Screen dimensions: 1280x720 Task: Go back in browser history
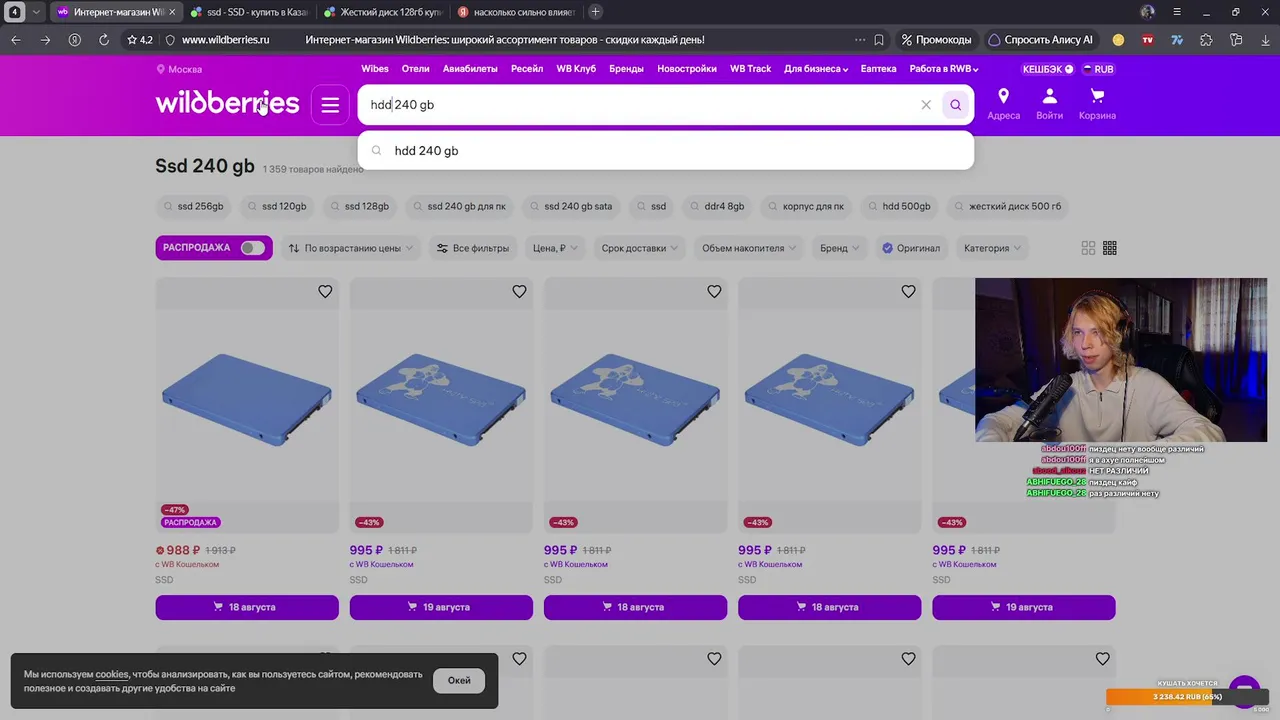tap(16, 40)
